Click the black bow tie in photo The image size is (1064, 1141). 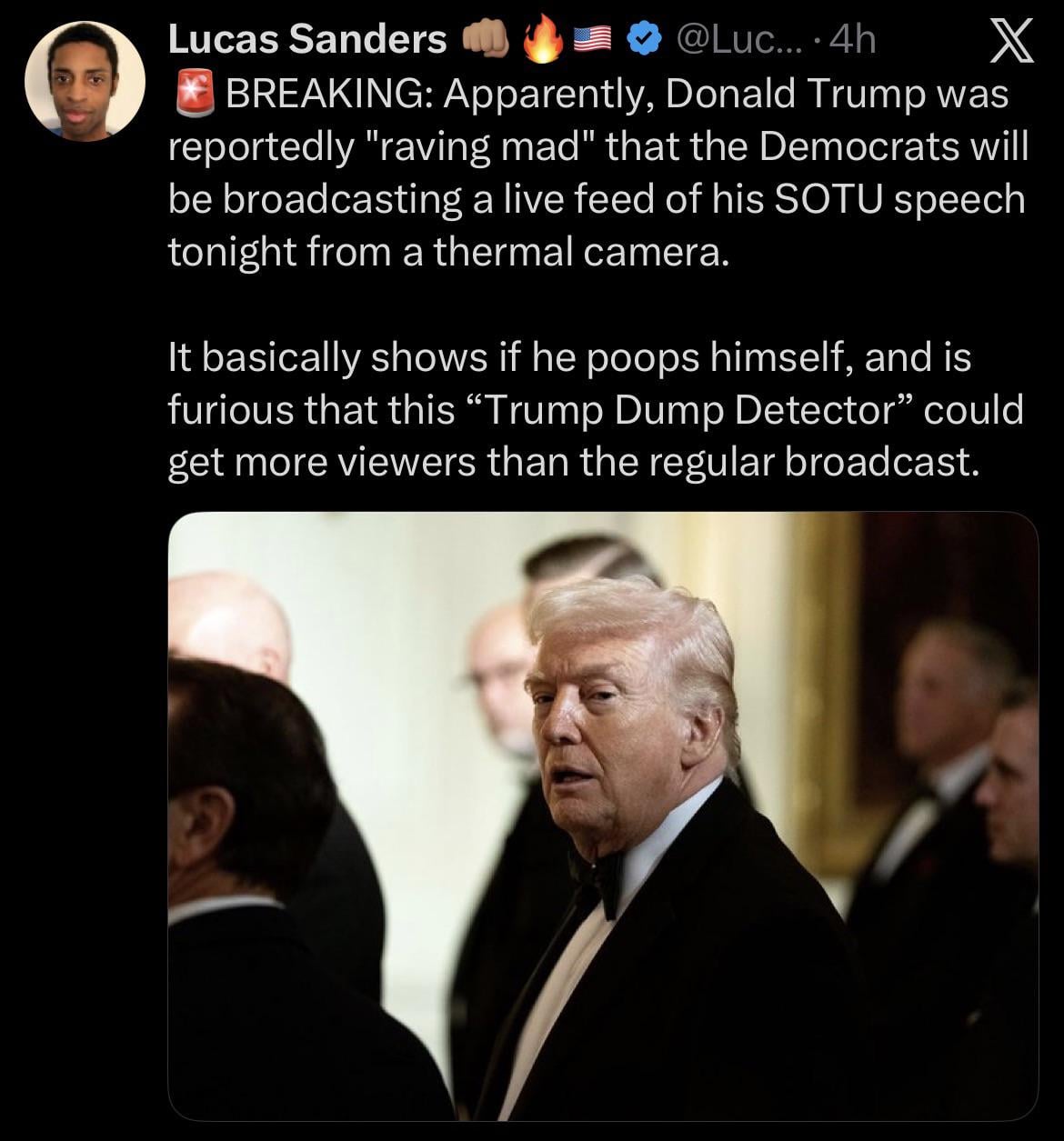(600, 876)
